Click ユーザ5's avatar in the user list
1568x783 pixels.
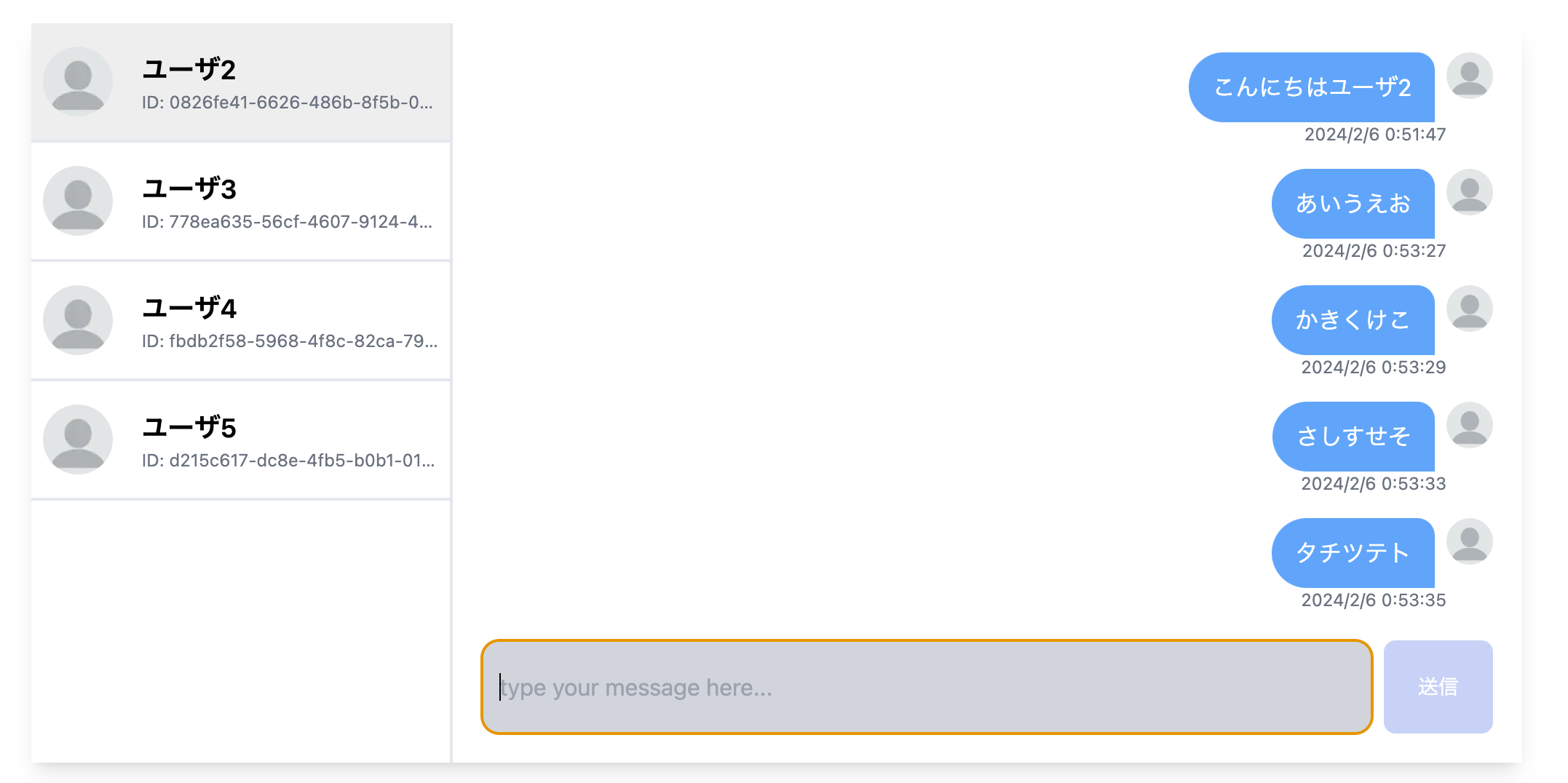tap(78, 440)
